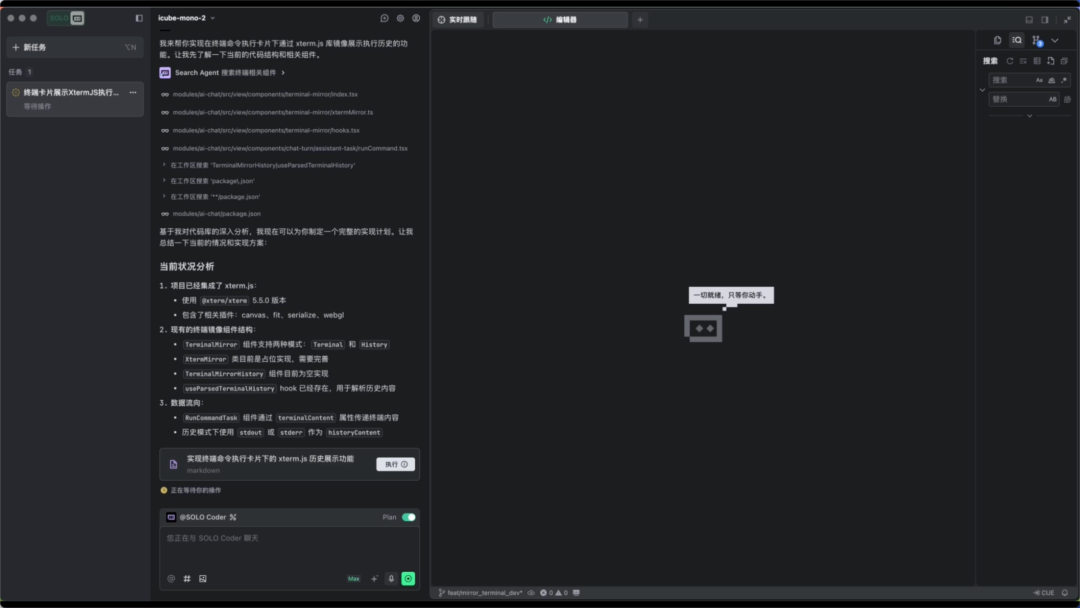Refresh the search results
The height and width of the screenshot is (608, 1080).
point(1010,61)
